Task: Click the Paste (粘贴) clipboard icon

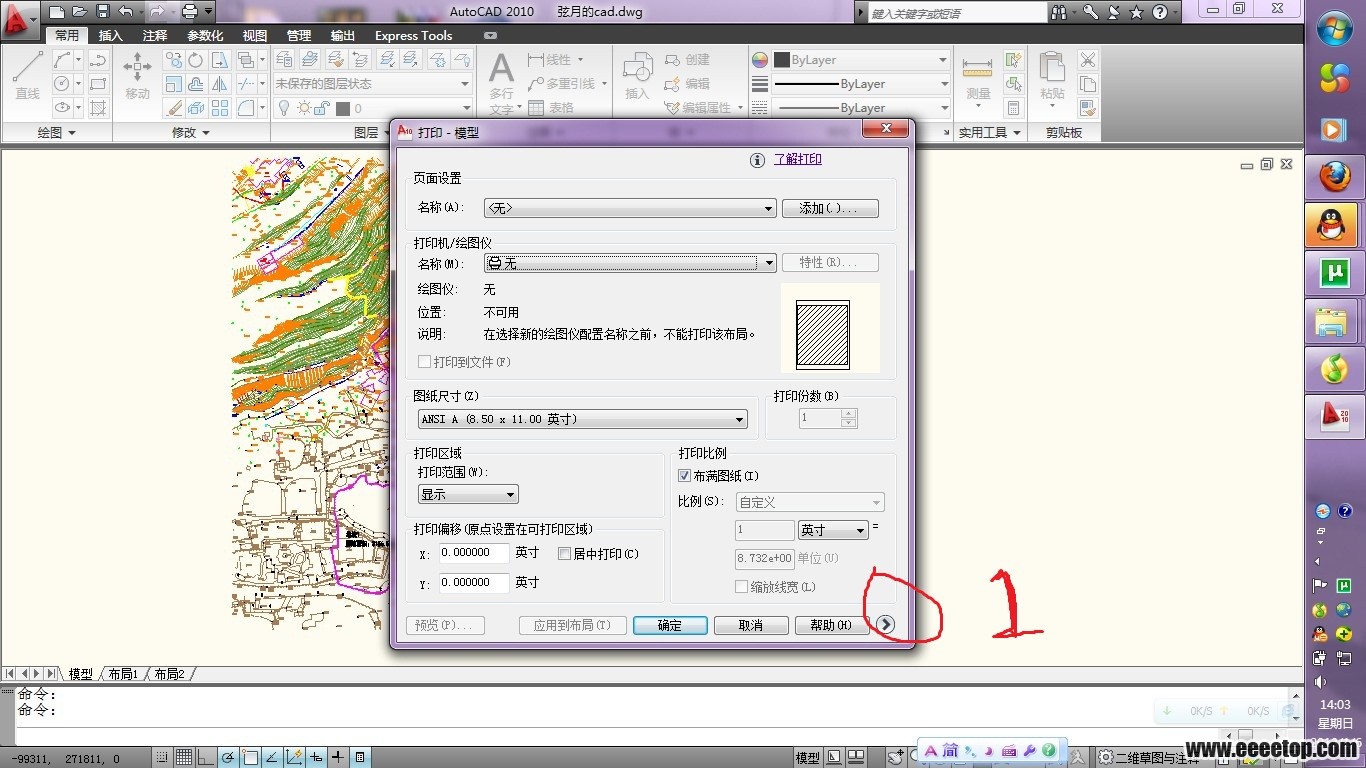Action: (x=1052, y=75)
